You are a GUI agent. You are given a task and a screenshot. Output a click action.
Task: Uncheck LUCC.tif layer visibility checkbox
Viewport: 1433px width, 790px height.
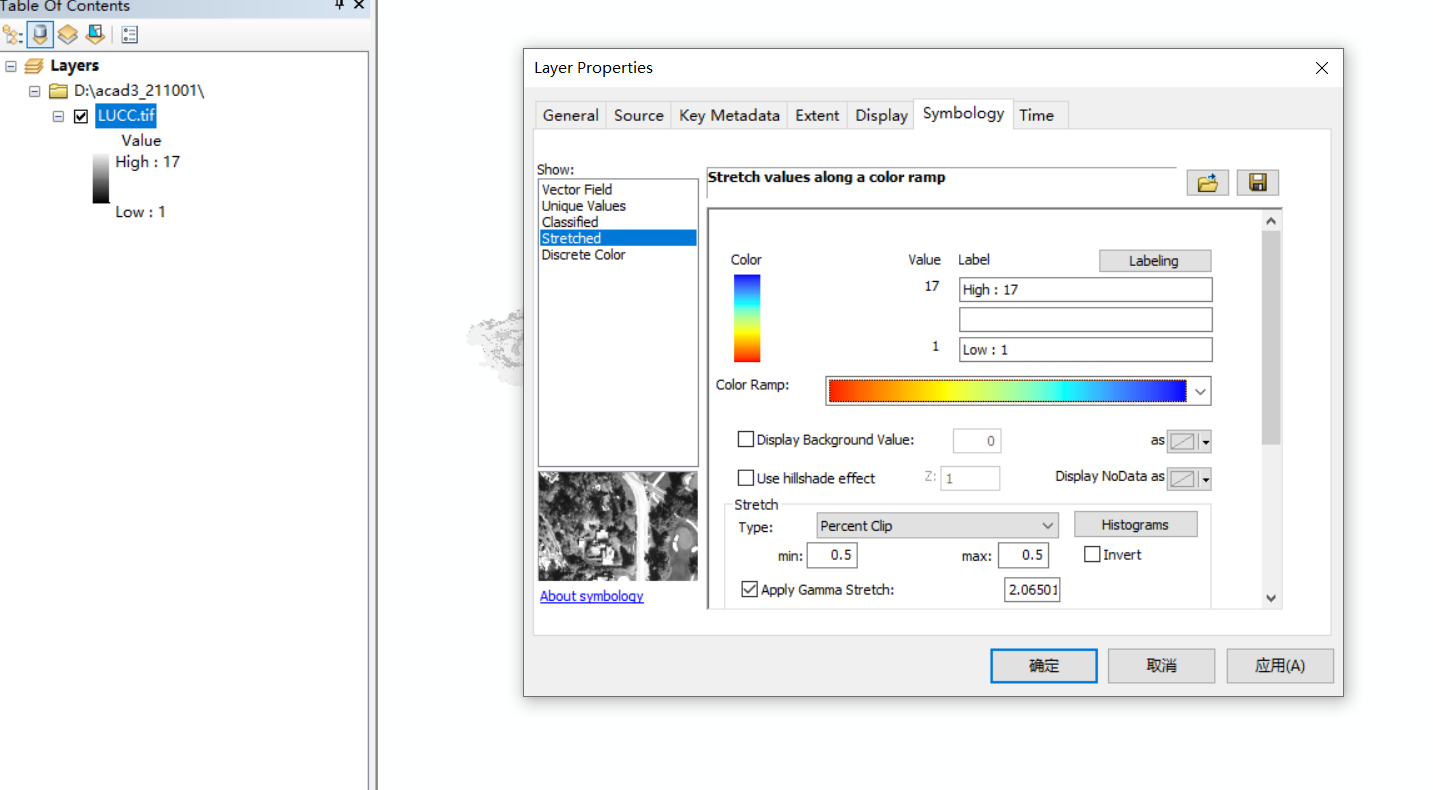[81, 116]
